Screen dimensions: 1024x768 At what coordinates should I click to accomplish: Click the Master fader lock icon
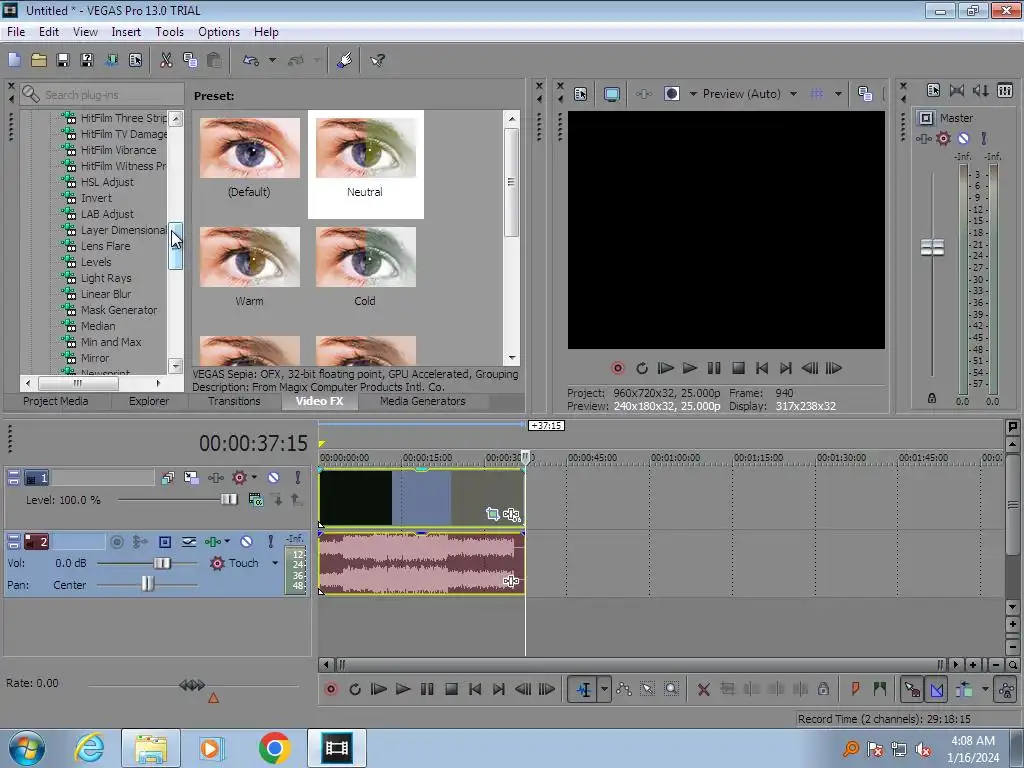[x=932, y=398]
